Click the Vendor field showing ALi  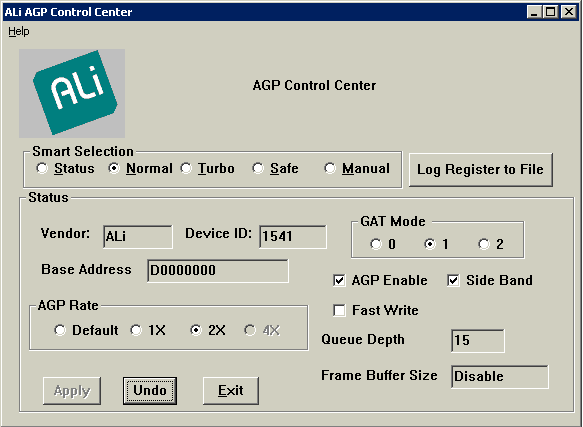point(138,236)
